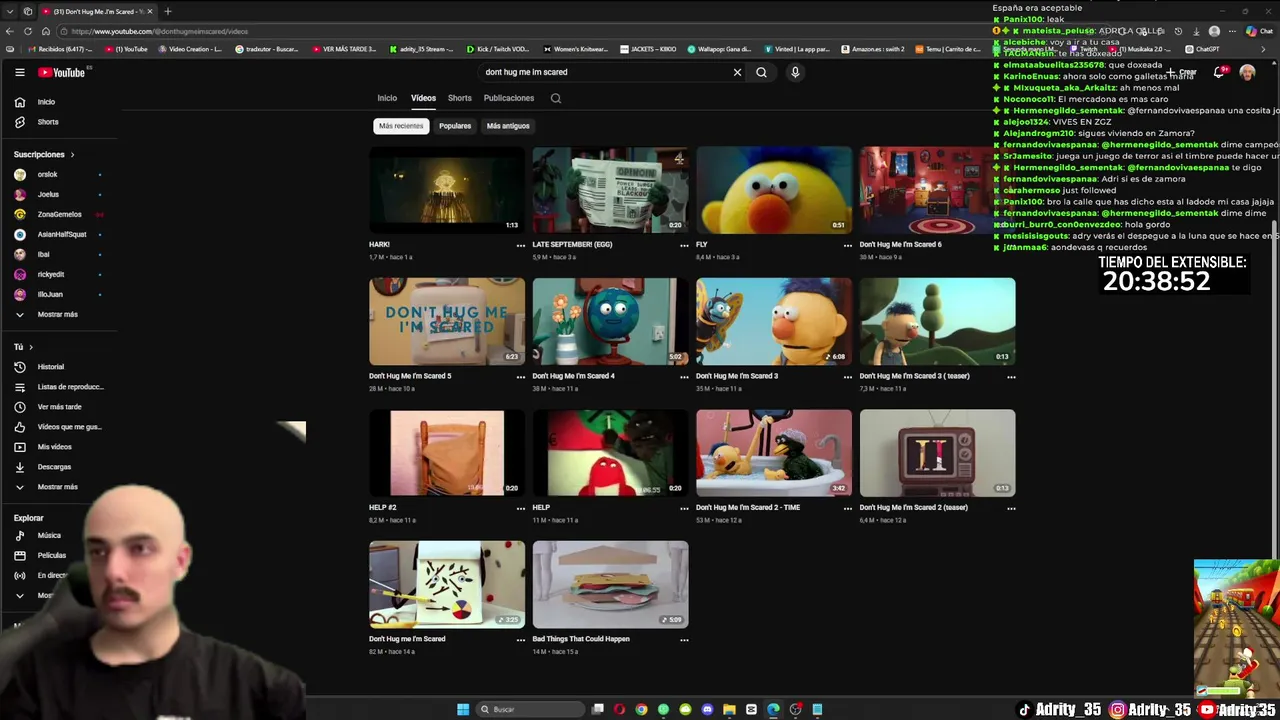Switch to the channel Inicio tab
Viewport: 1280px width, 720px height.
coord(387,98)
